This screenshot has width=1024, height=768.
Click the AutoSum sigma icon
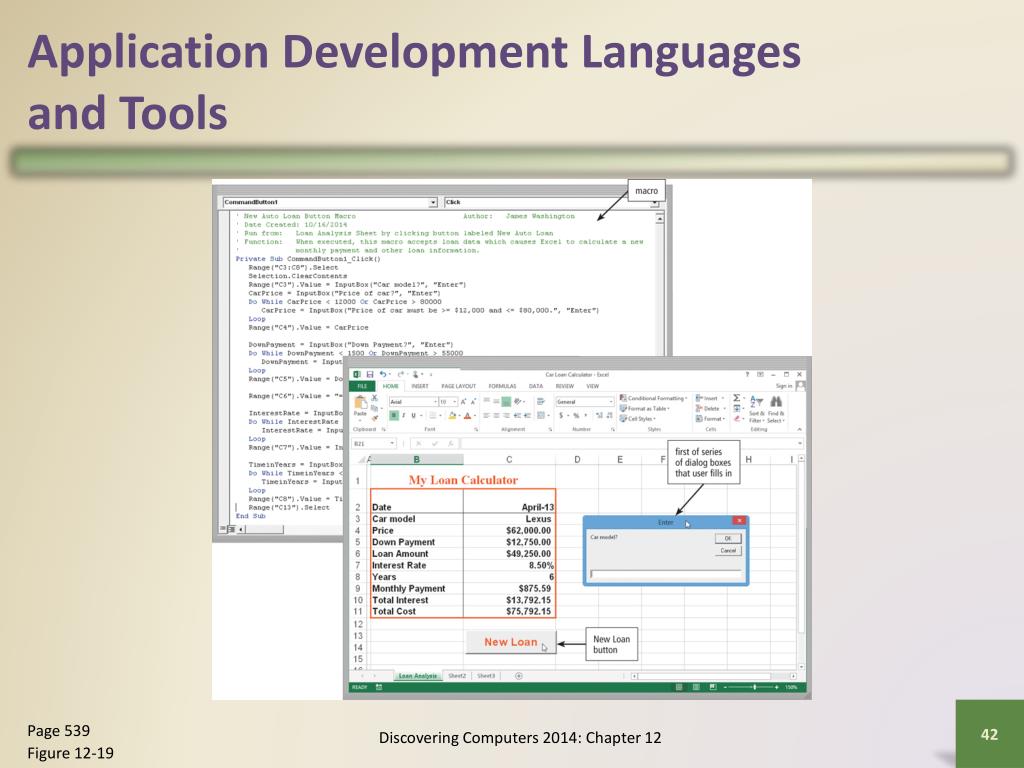pyautogui.click(x=737, y=398)
